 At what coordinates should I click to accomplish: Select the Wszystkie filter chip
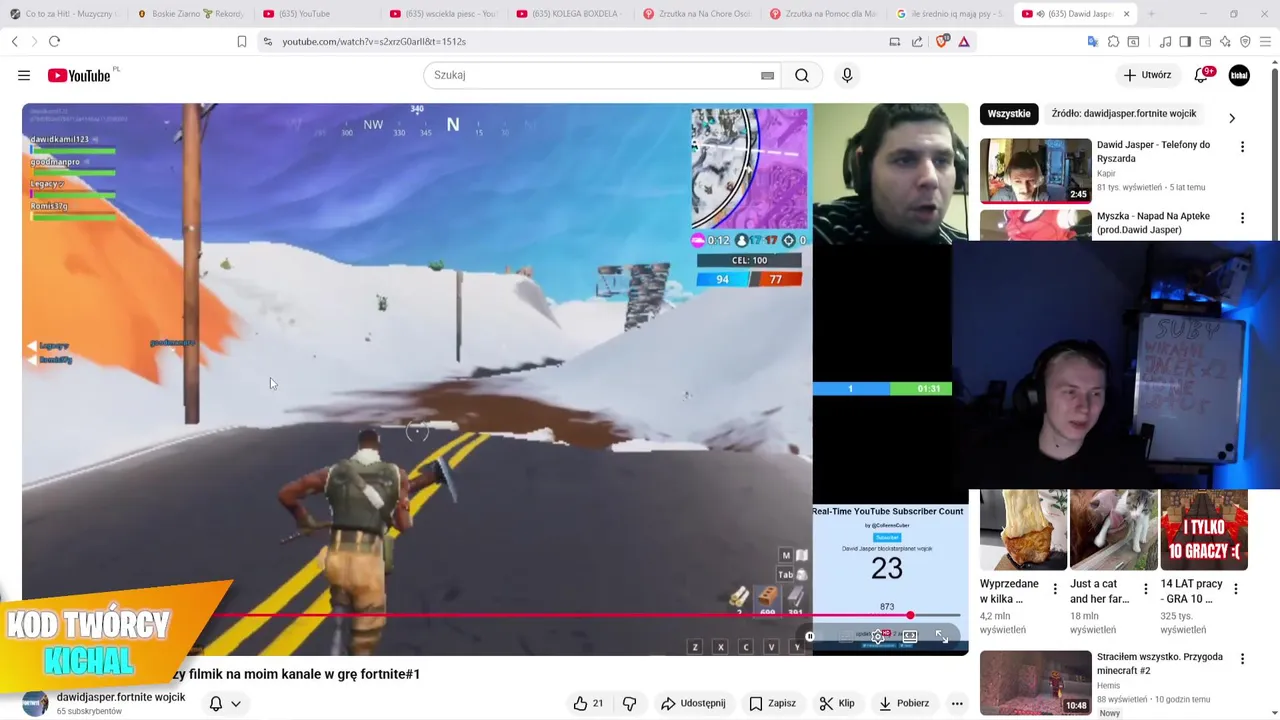coord(1009,114)
